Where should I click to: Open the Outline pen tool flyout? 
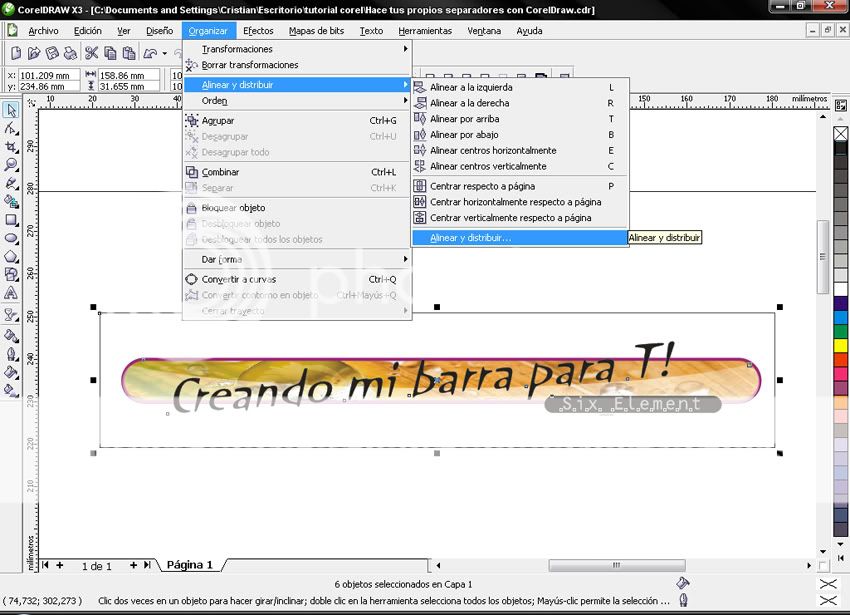[x=11, y=355]
